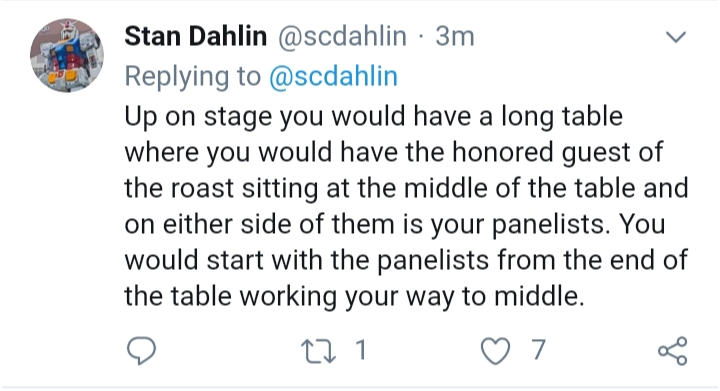720x391 pixels.
Task: Open the Stan Dahlin display name
Action: pos(196,36)
